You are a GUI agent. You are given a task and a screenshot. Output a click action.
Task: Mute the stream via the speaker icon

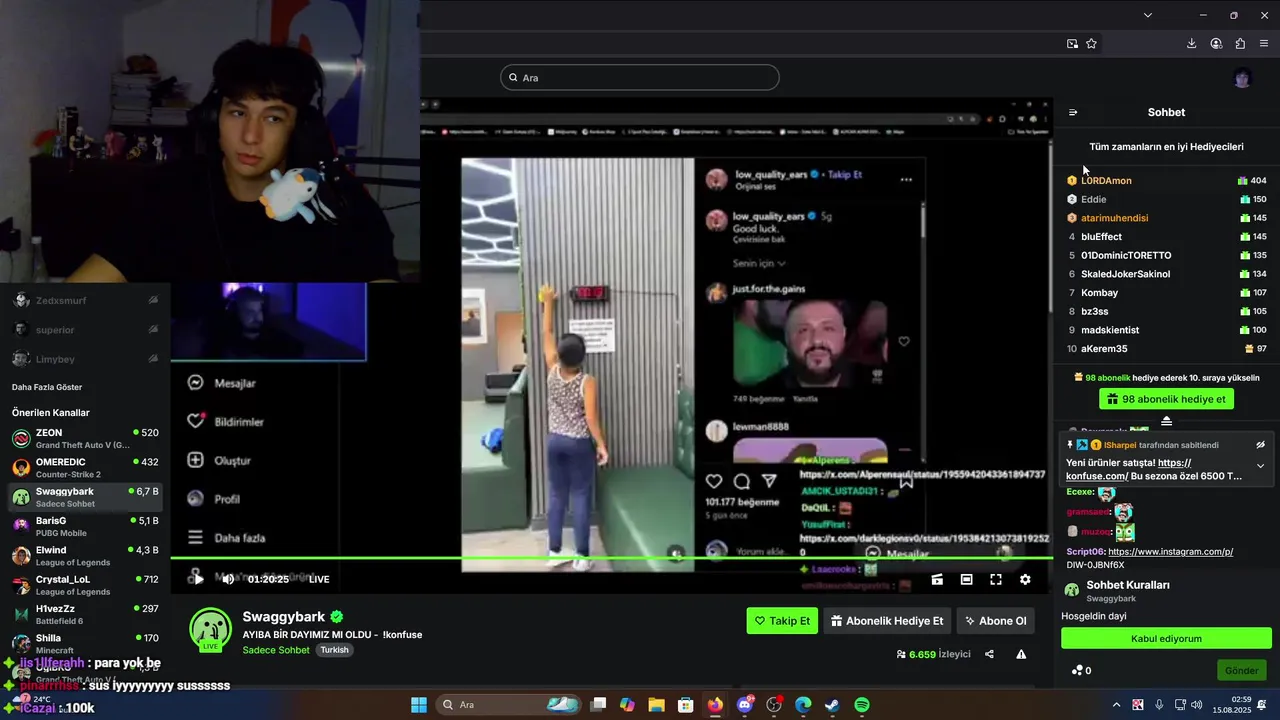[x=228, y=579]
